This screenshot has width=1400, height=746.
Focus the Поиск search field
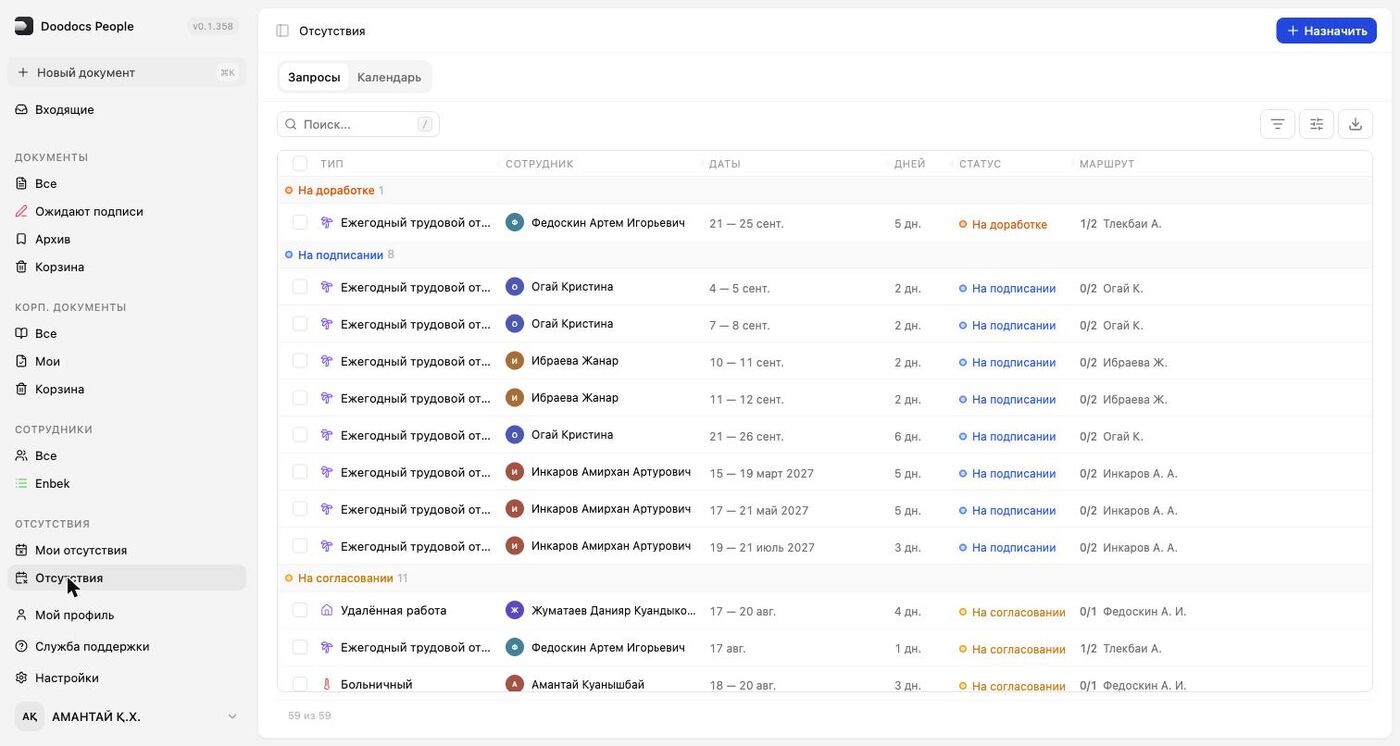tap(358, 124)
